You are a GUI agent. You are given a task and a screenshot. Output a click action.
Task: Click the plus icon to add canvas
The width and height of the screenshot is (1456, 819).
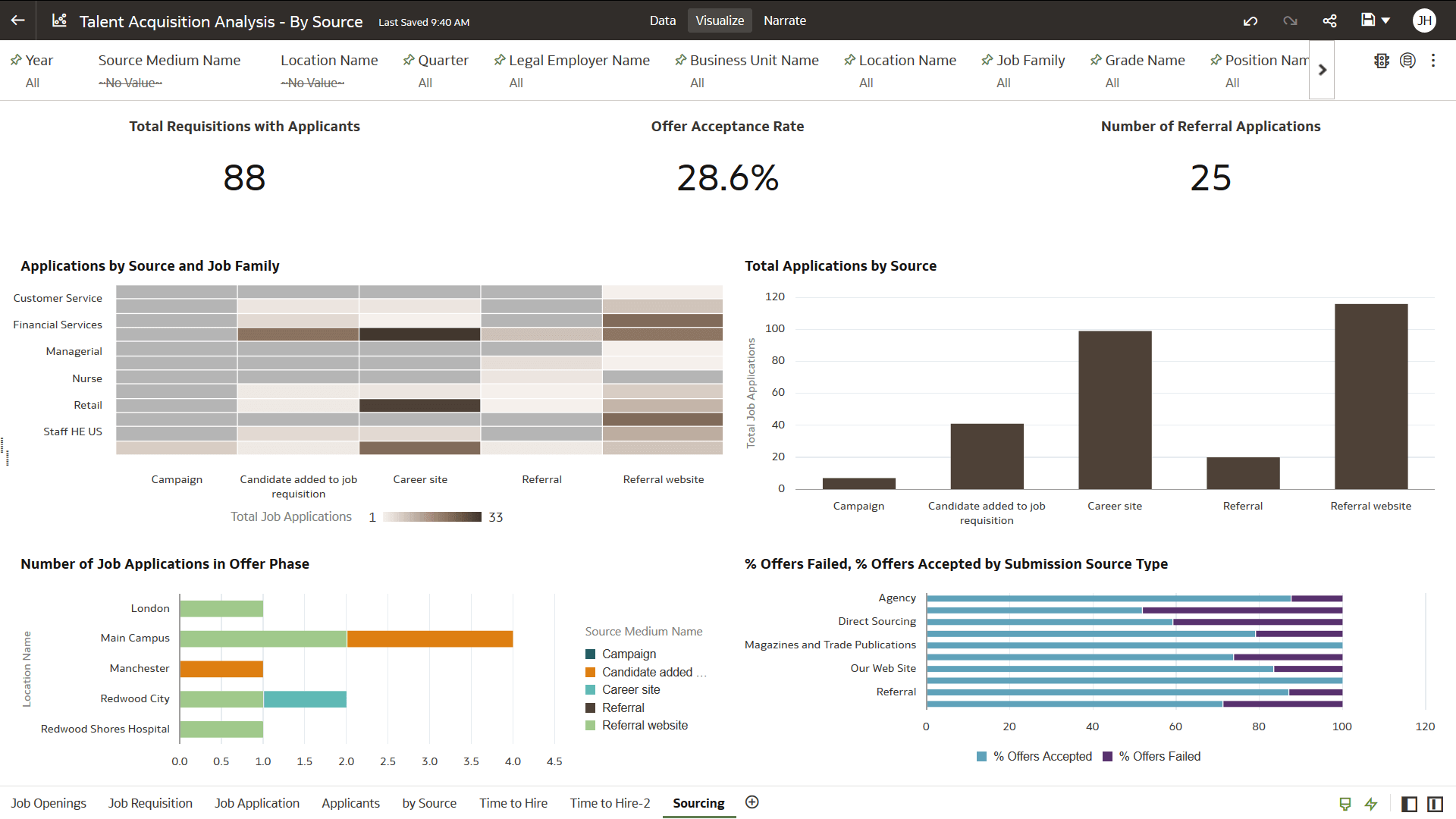[752, 802]
